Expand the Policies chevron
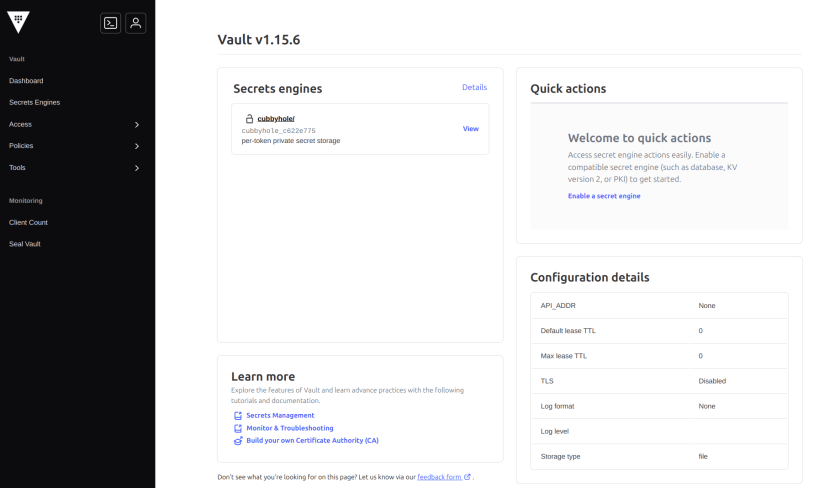 137,146
